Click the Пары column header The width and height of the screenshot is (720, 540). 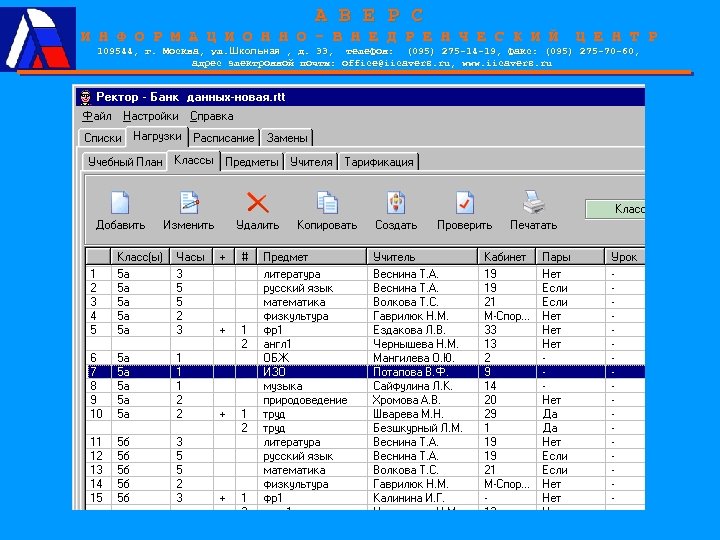(x=570, y=257)
